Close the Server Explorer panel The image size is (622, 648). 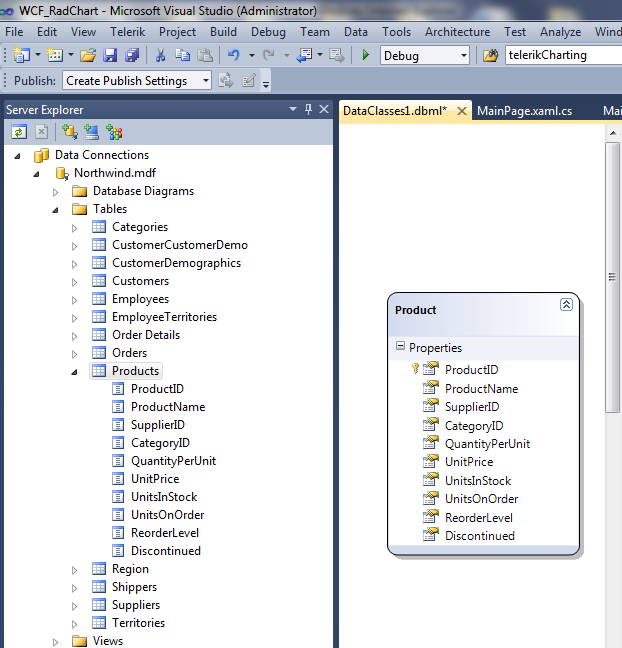(x=324, y=109)
